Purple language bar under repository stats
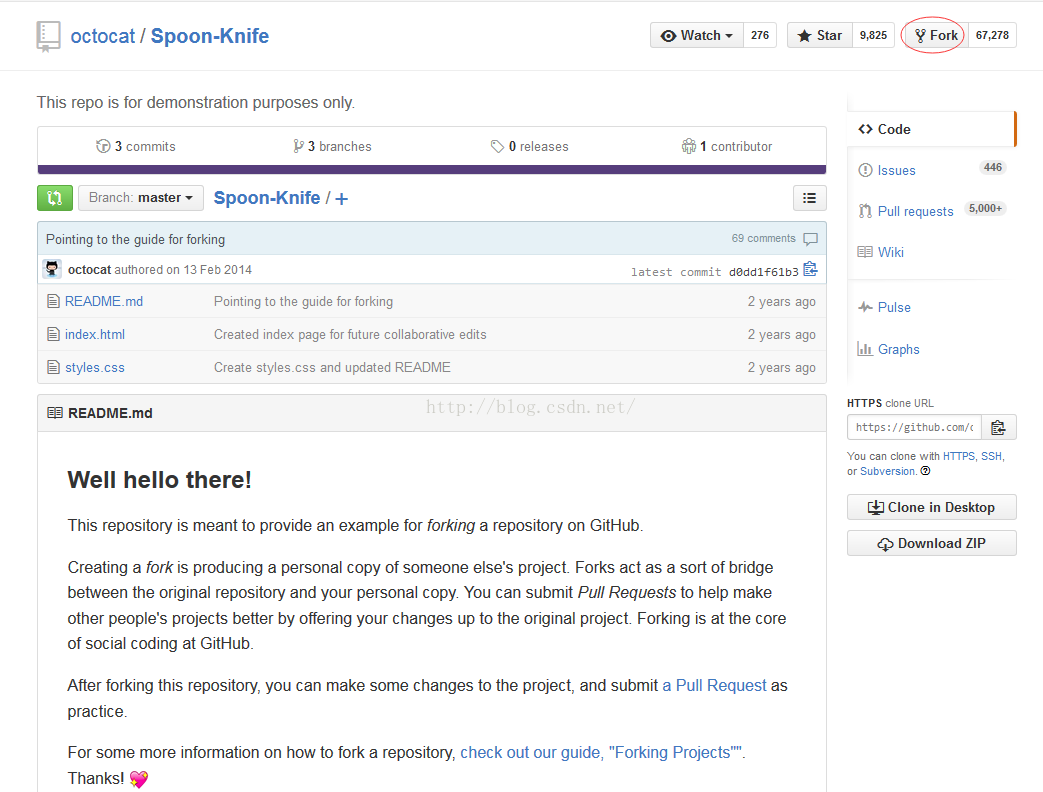Image resolution: width=1043 pixels, height=792 pixels. tap(432, 169)
